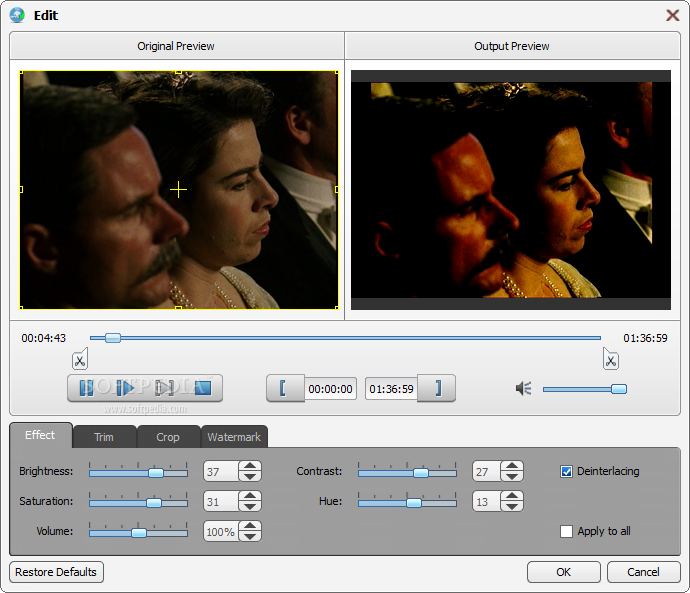This screenshot has width=690, height=593.
Task: Close the Edit dialog
Action: 672,15
